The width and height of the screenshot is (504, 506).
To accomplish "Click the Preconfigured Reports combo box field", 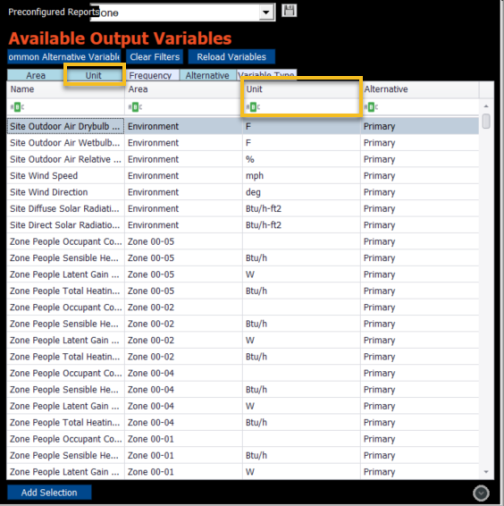I will [x=182, y=13].
